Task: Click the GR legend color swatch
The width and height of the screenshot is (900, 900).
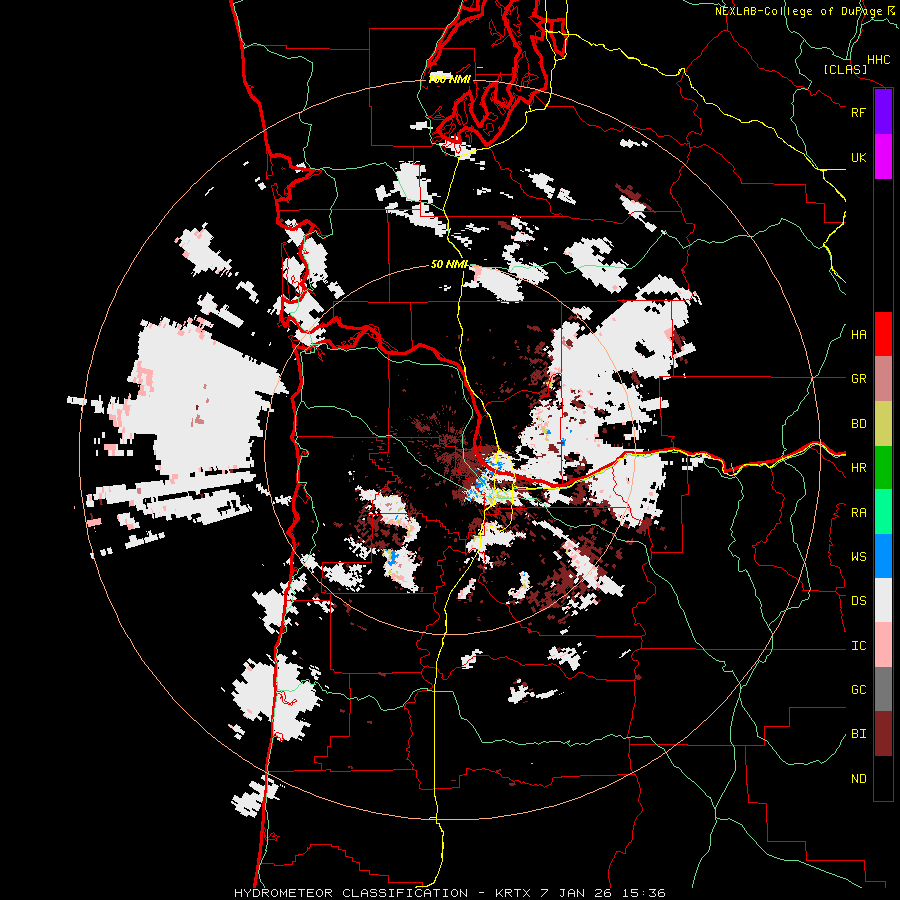Action: click(x=883, y=379)
